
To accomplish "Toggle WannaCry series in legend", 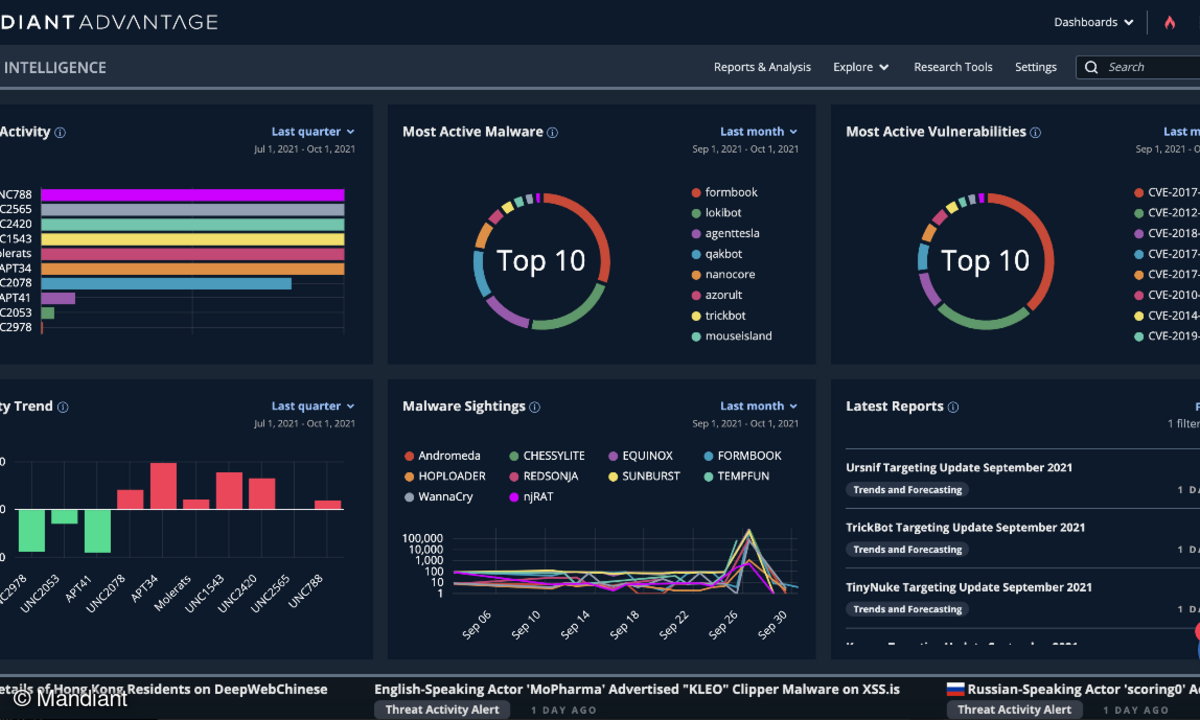I will [x=438, y=497].
